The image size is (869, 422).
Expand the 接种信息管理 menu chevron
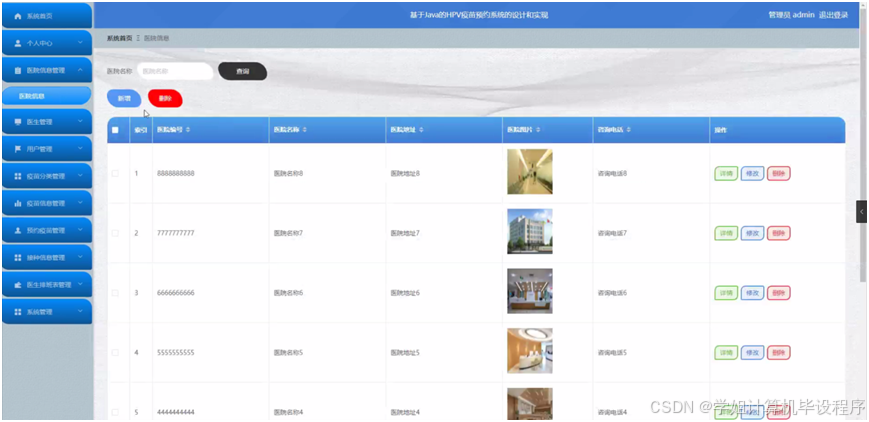click(x=80, y=257)
